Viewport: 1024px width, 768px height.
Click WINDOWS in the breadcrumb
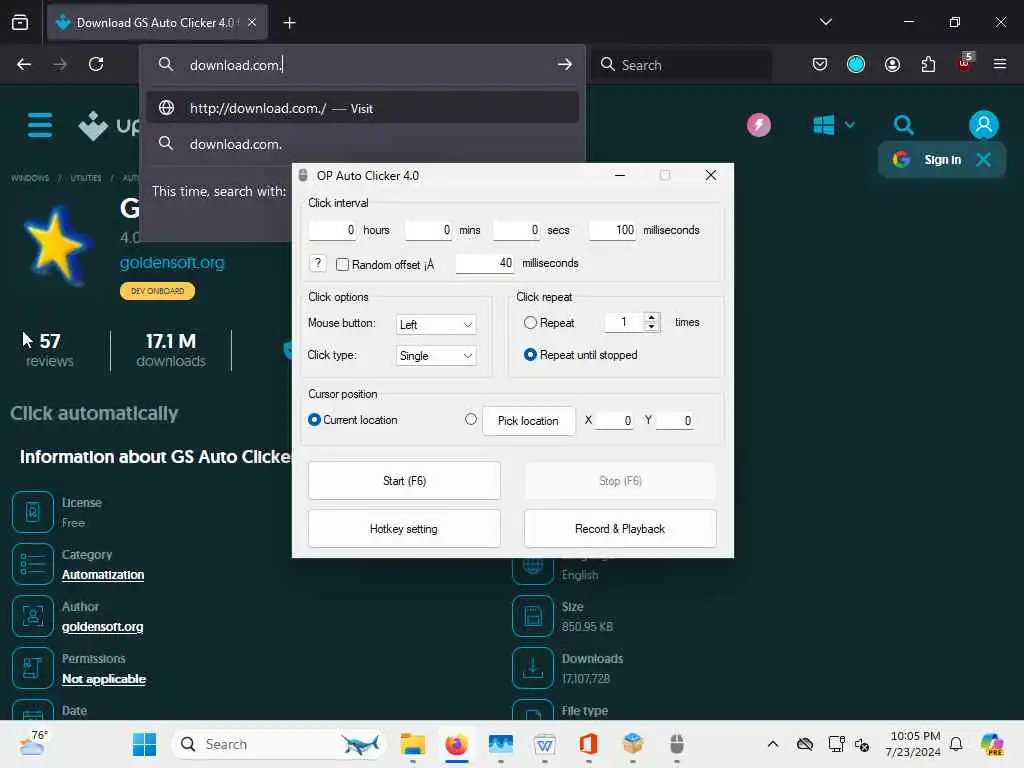(30, 178)
